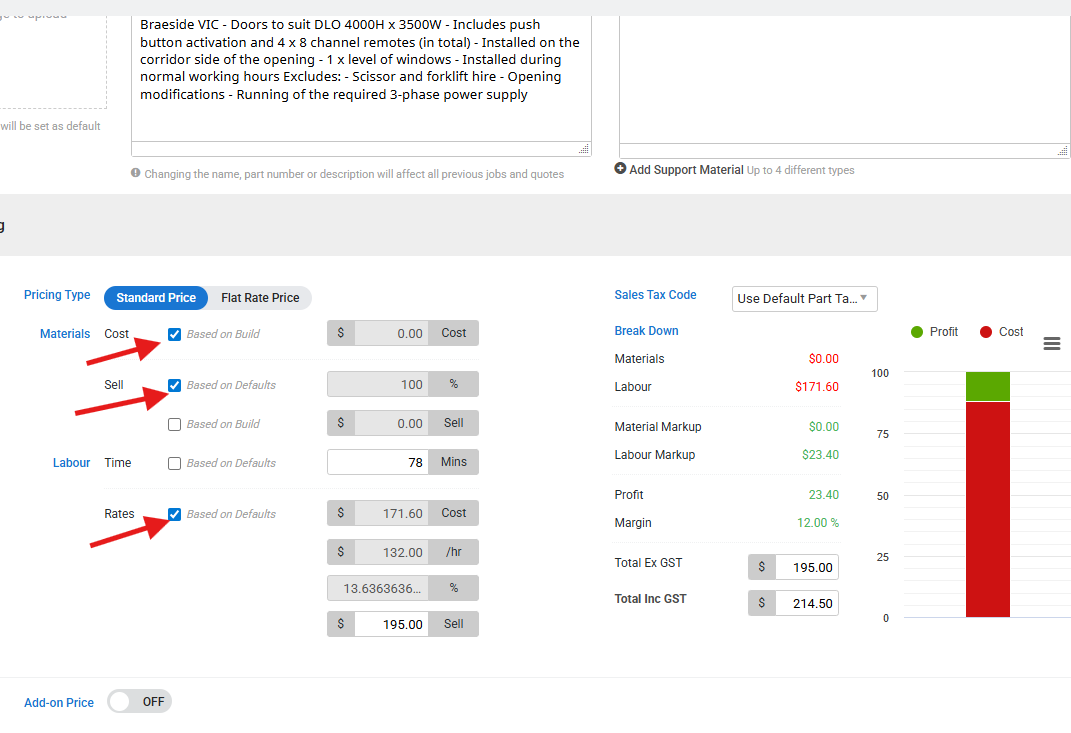Edit the Total Ex GST field
The image size is (1071, 733).
(x=807, y=567)
